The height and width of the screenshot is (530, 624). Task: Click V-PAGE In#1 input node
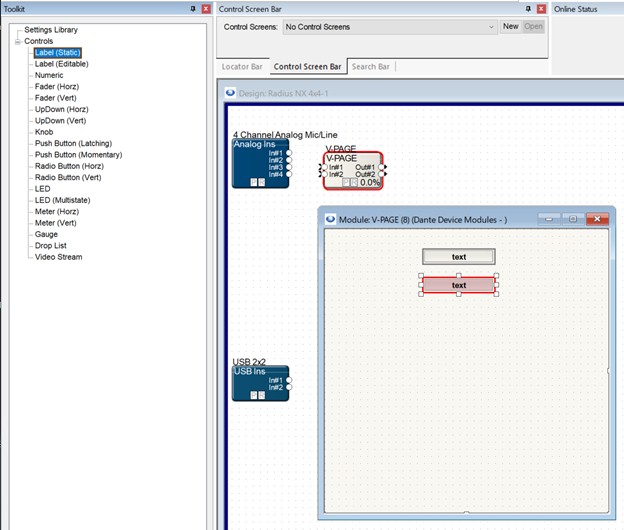click(324, 167)
